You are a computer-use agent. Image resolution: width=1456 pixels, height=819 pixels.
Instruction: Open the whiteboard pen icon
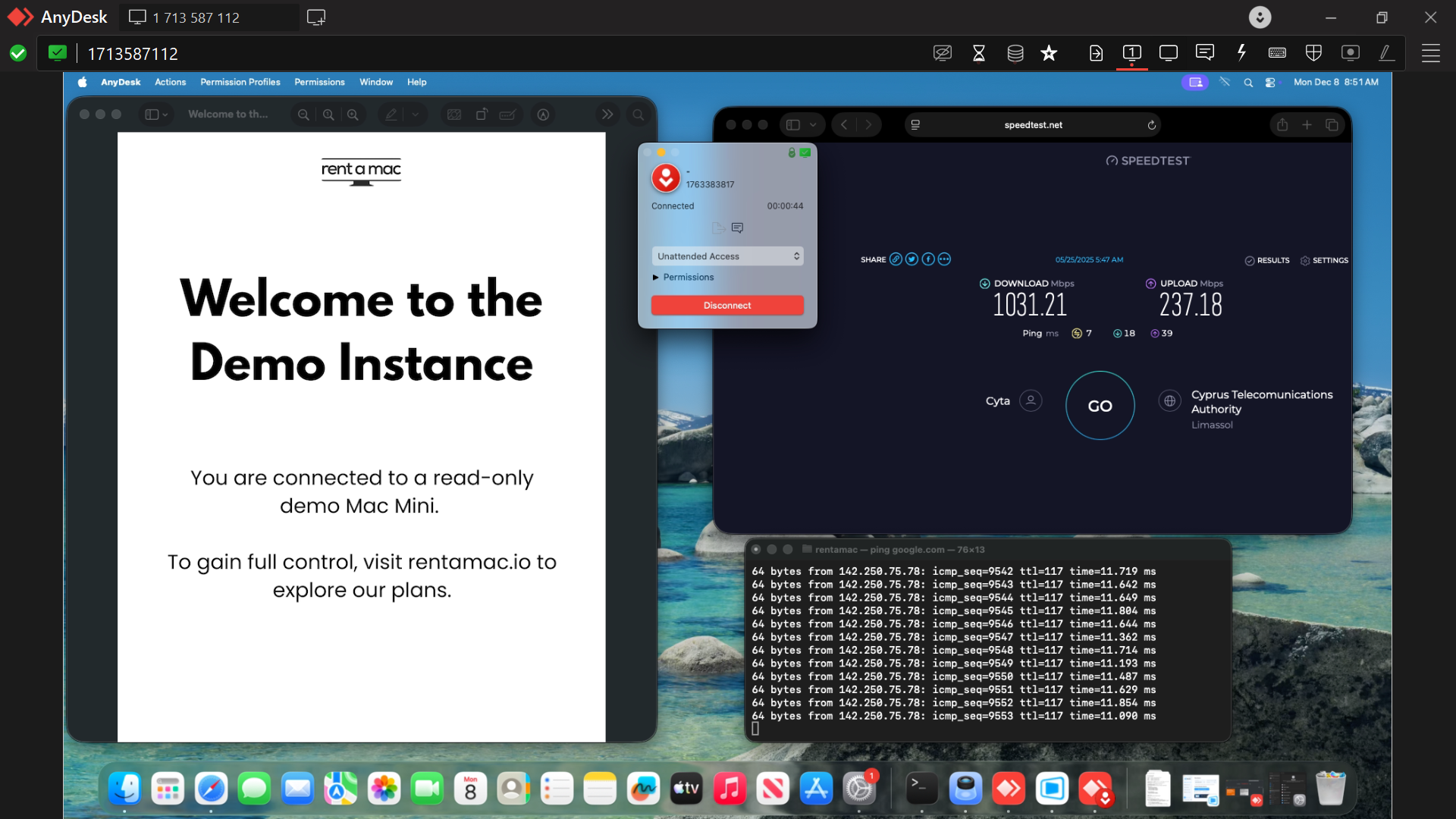pyautogui.click(x=1385, y=53)
